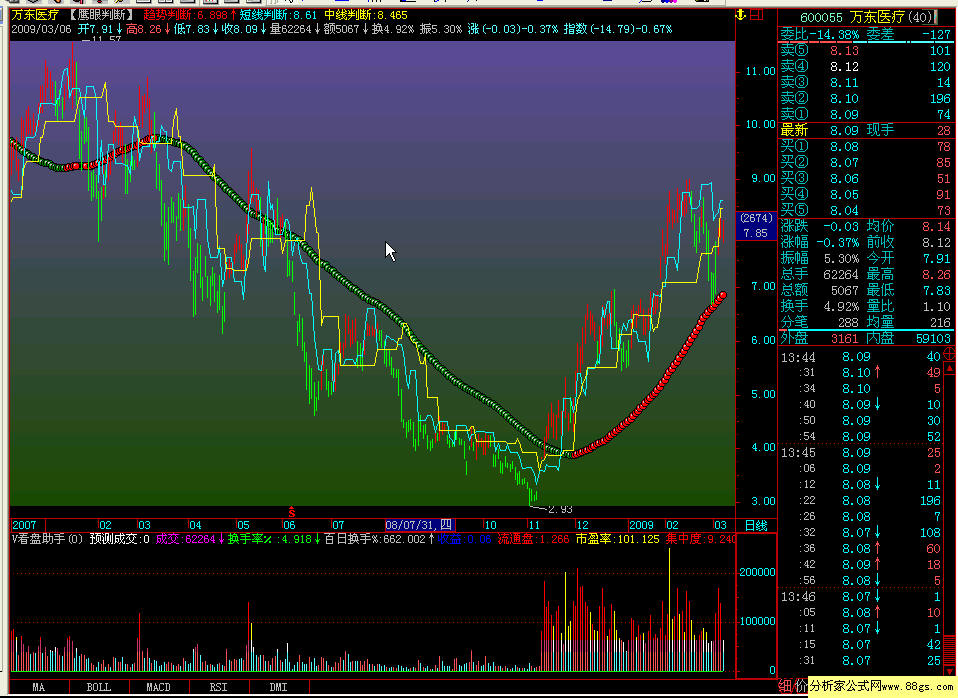Click the 量比 1.10 value

click(x=909, y=306)
